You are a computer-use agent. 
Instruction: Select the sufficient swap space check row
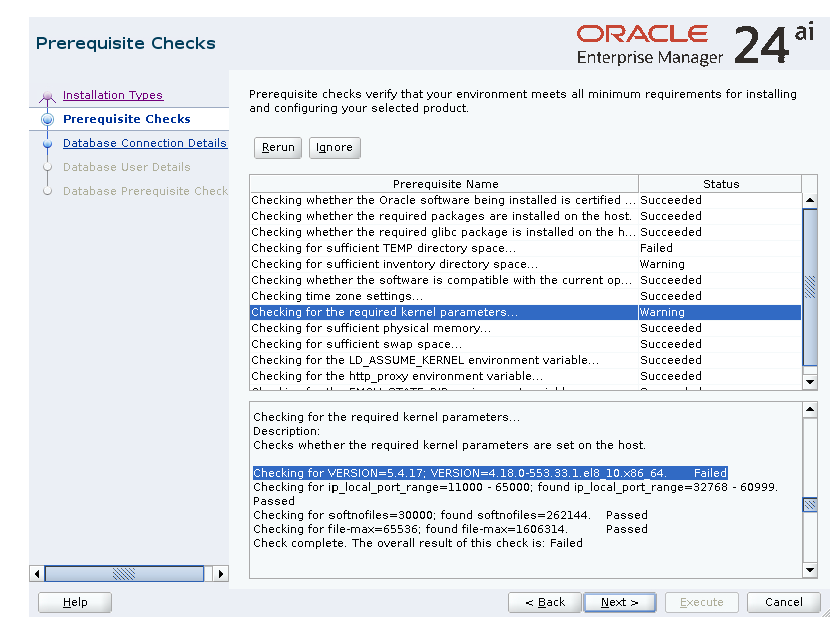tap(444, 344)
